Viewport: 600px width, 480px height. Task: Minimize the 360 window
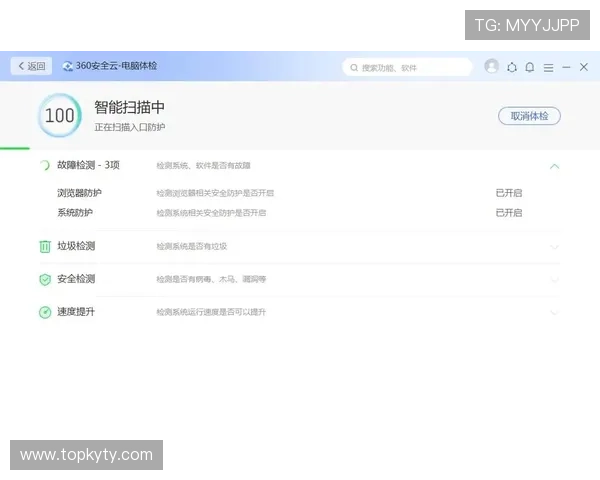(x=566, y=67)
